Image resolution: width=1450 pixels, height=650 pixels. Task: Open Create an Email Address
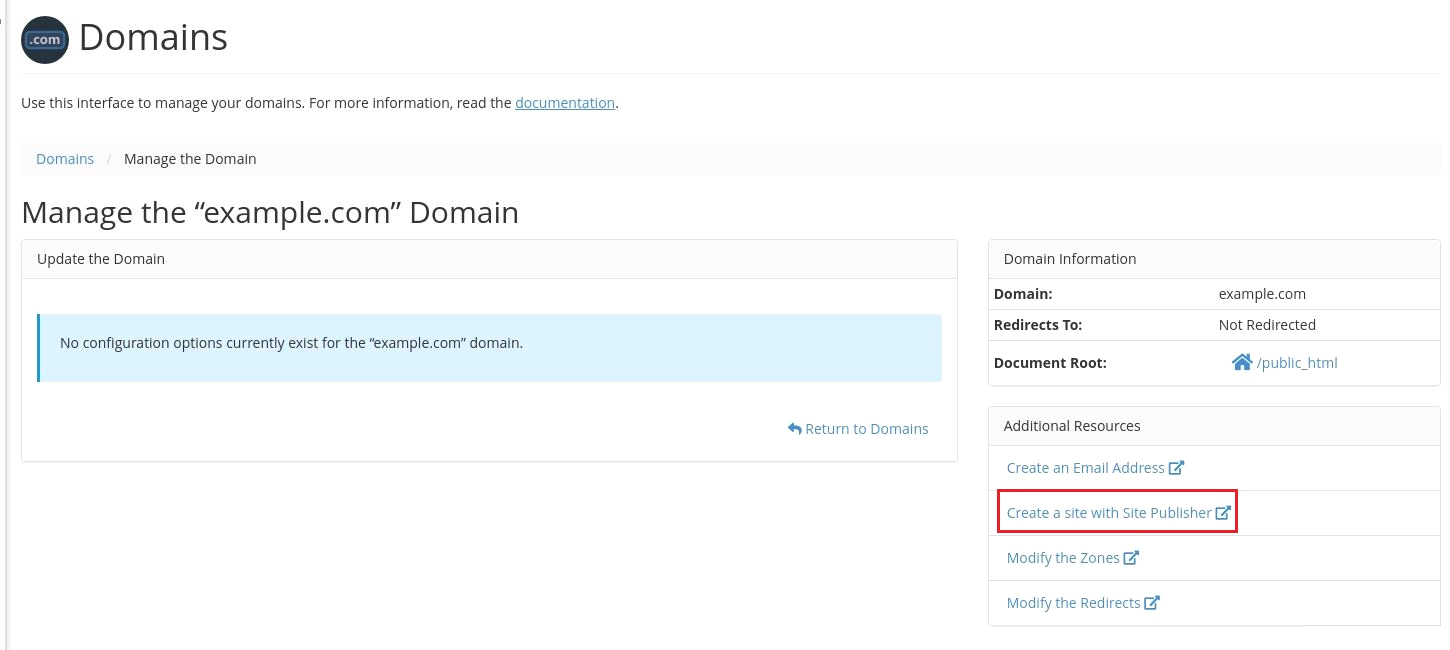(1085, 467)
